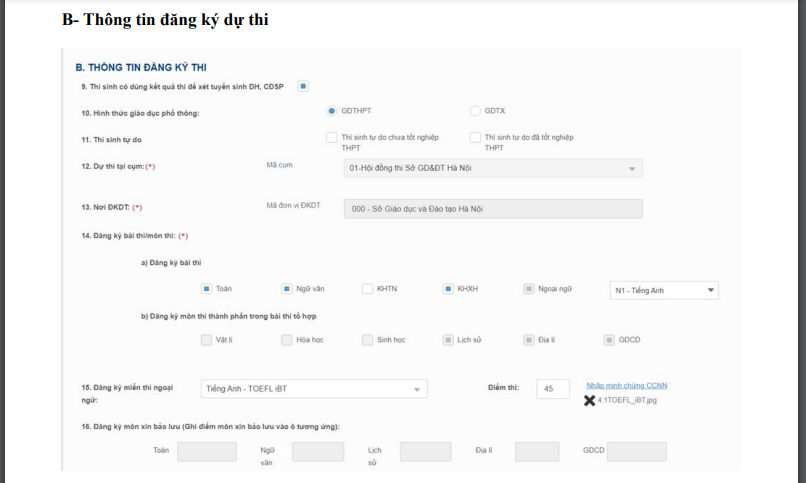Open the Mã cụm exam cluster dropdown
The width and height of the screenshot is (806, 483).
[x=491, y=168]
